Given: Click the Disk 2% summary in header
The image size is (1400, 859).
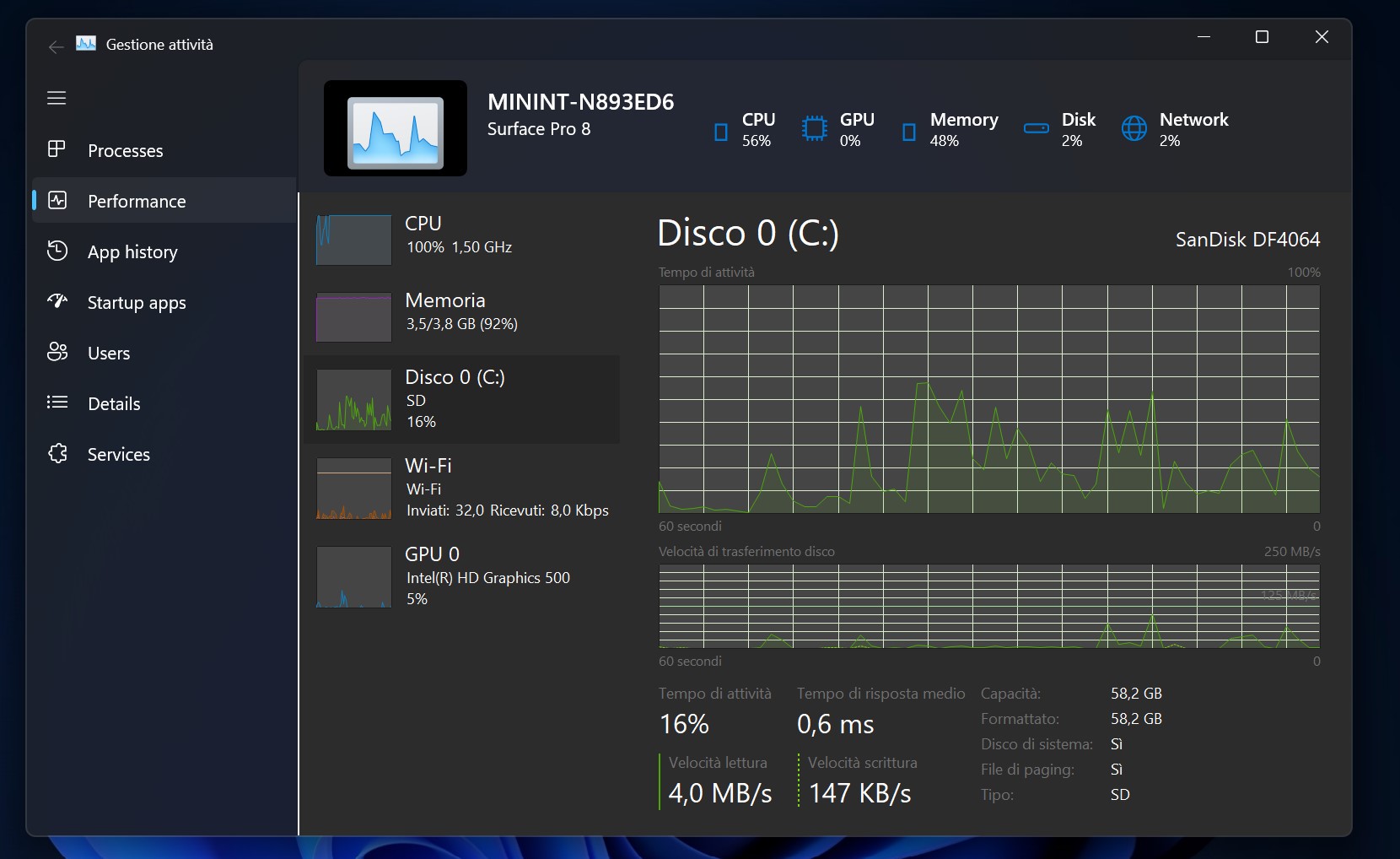Looking at the screenshot, I should pos(1077,129).
